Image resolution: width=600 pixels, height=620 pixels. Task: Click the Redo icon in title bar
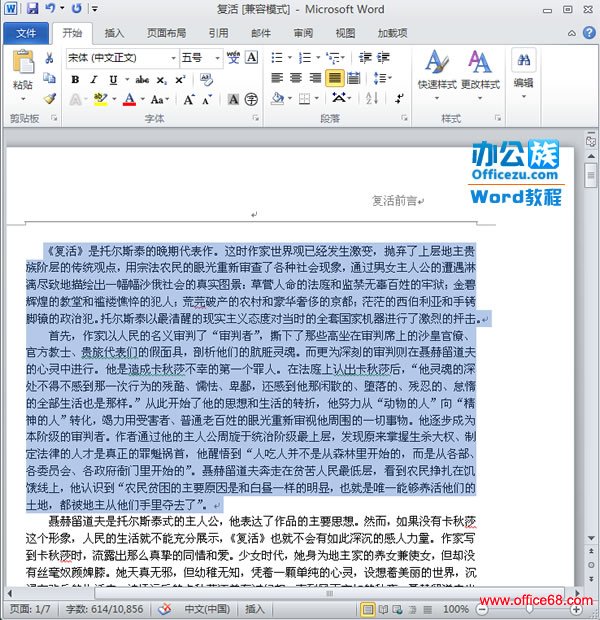pos(77,8)
